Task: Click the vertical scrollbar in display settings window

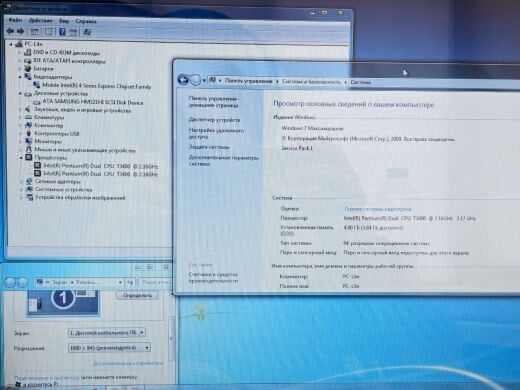Action: (172, 338)
